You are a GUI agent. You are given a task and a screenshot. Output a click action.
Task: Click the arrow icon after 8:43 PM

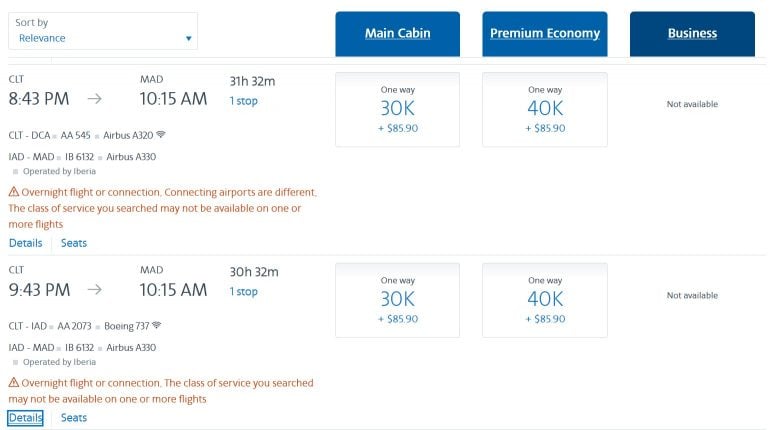click(x=95, y=99)
